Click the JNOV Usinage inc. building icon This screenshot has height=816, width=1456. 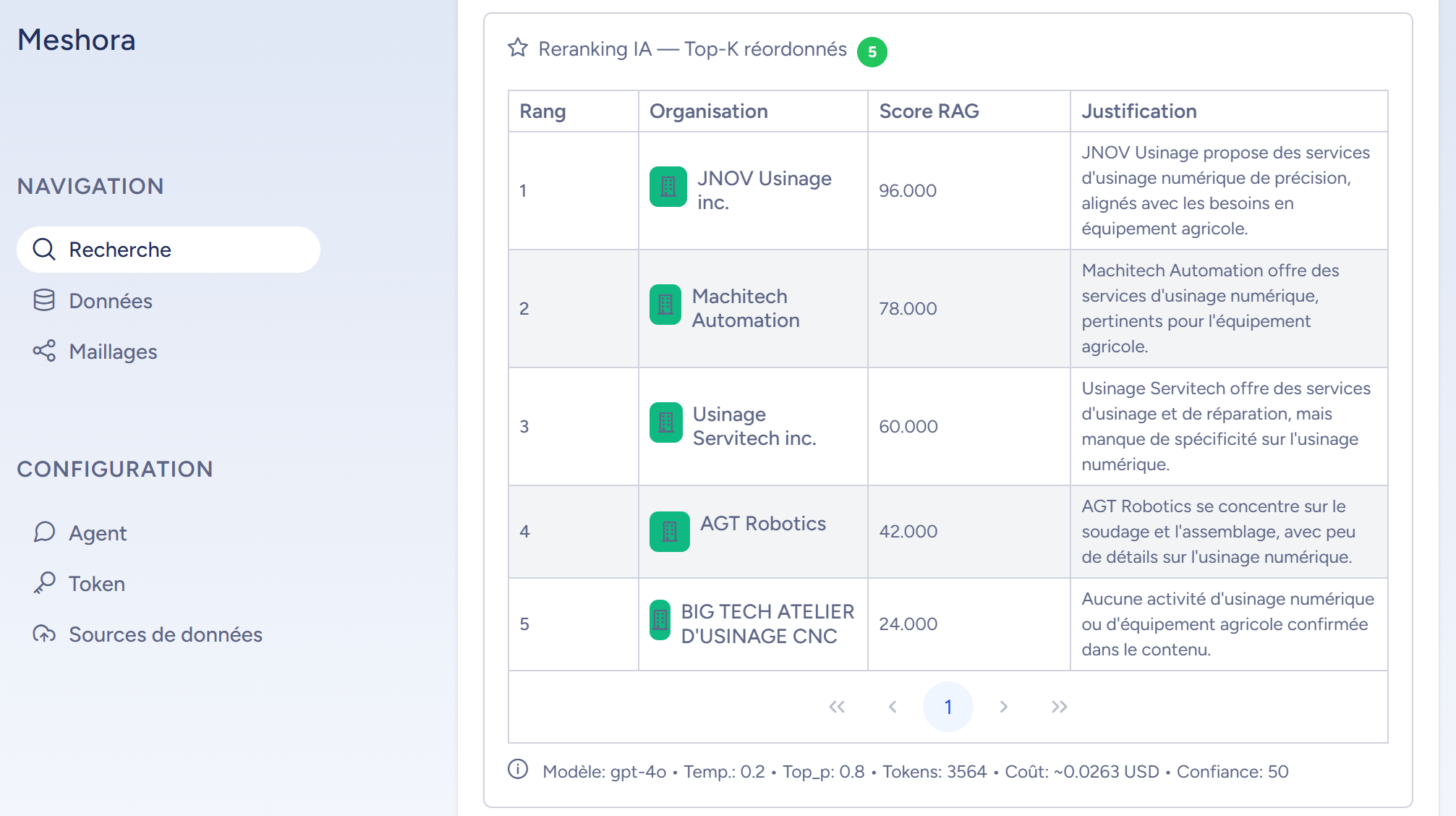click(668, 187)
